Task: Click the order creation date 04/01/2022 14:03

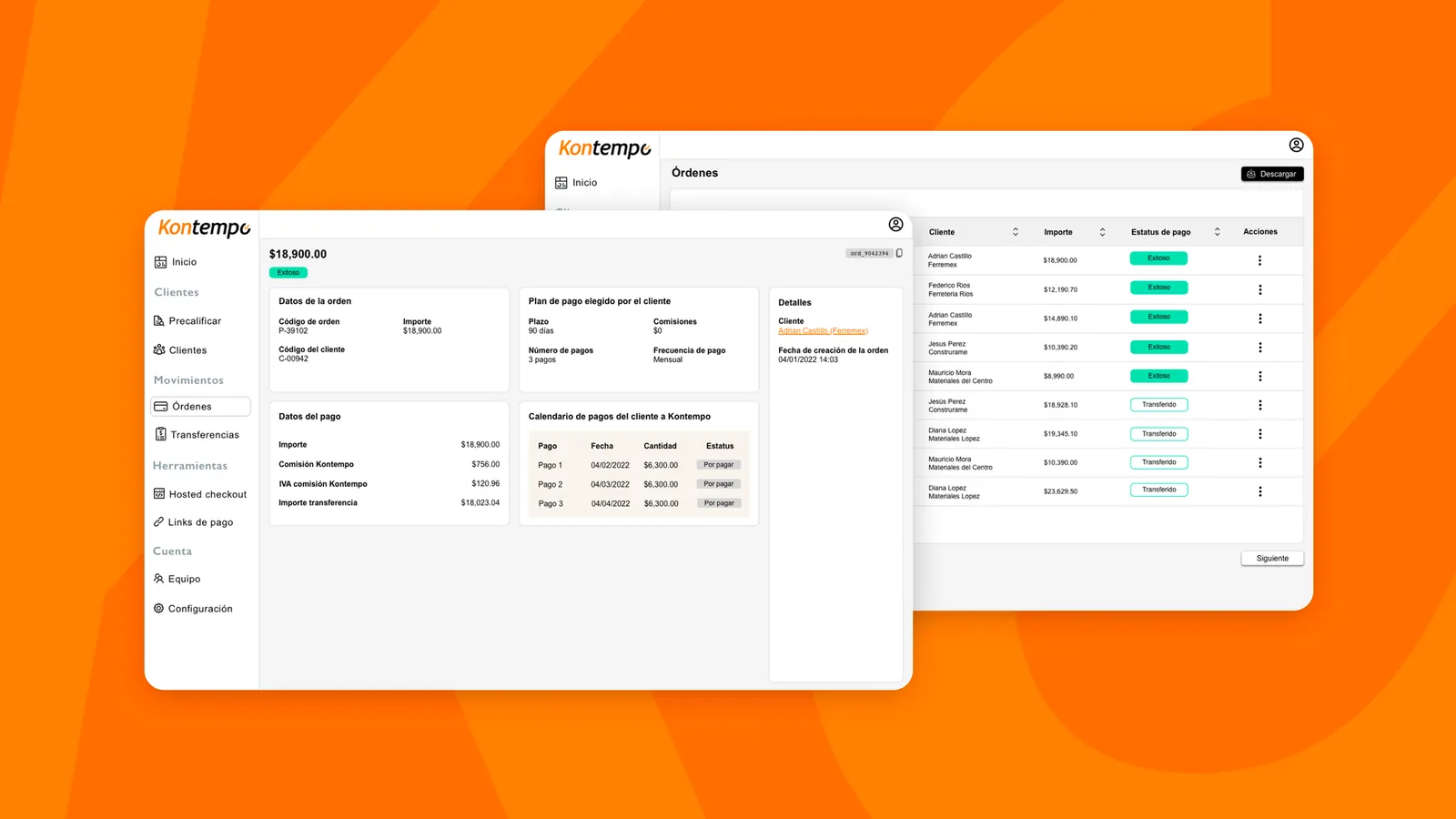Action: pos(808,359)
